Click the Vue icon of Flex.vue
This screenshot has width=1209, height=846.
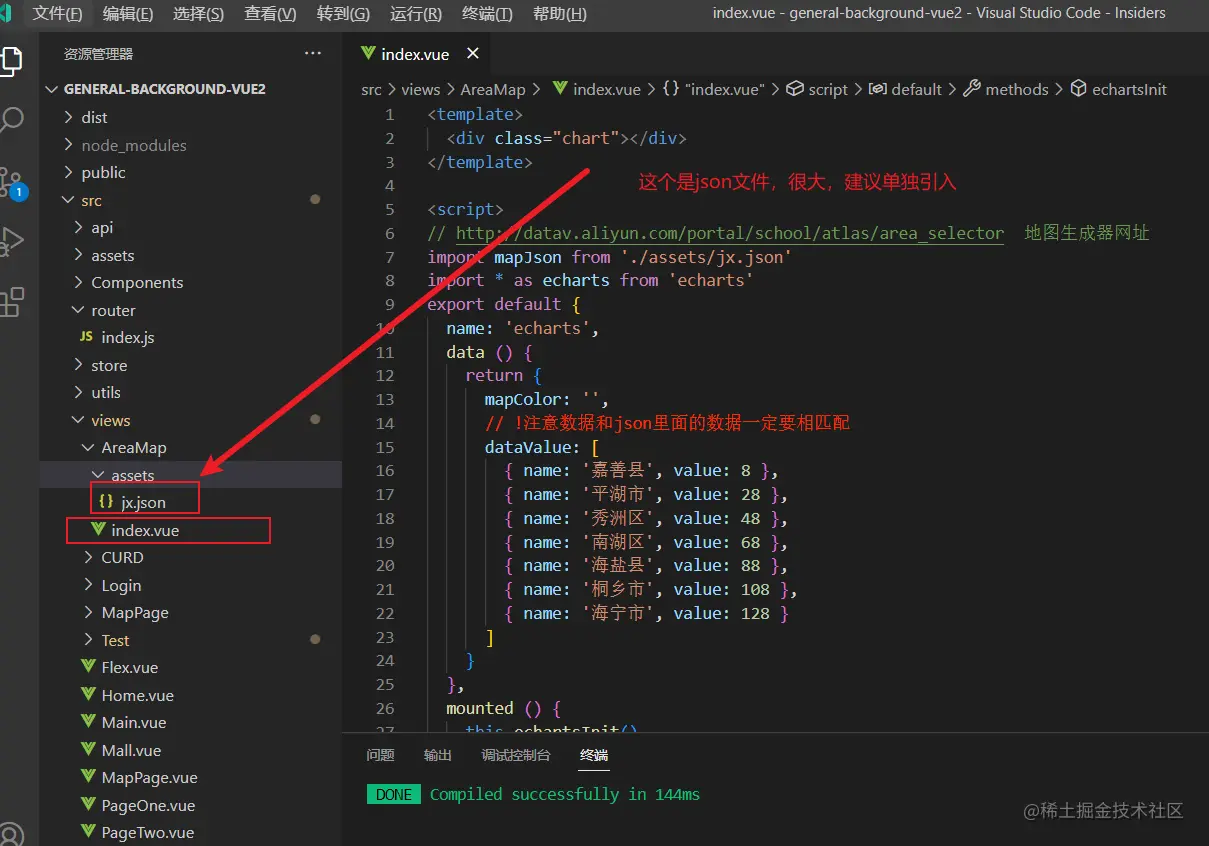tap(88, 667)
